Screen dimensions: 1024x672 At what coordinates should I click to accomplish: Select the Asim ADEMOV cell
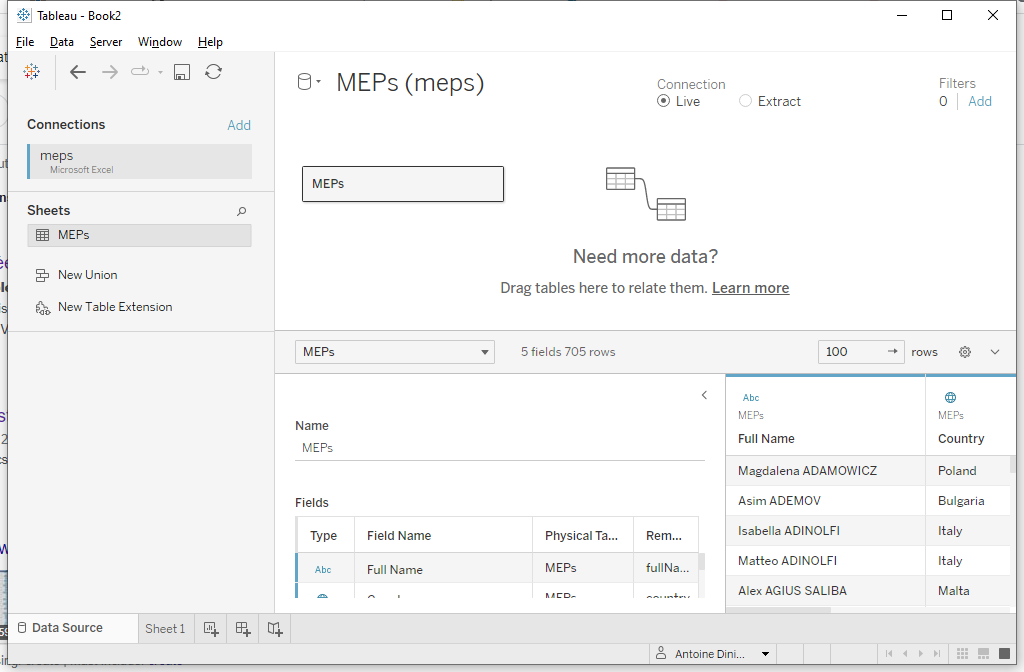825,501
